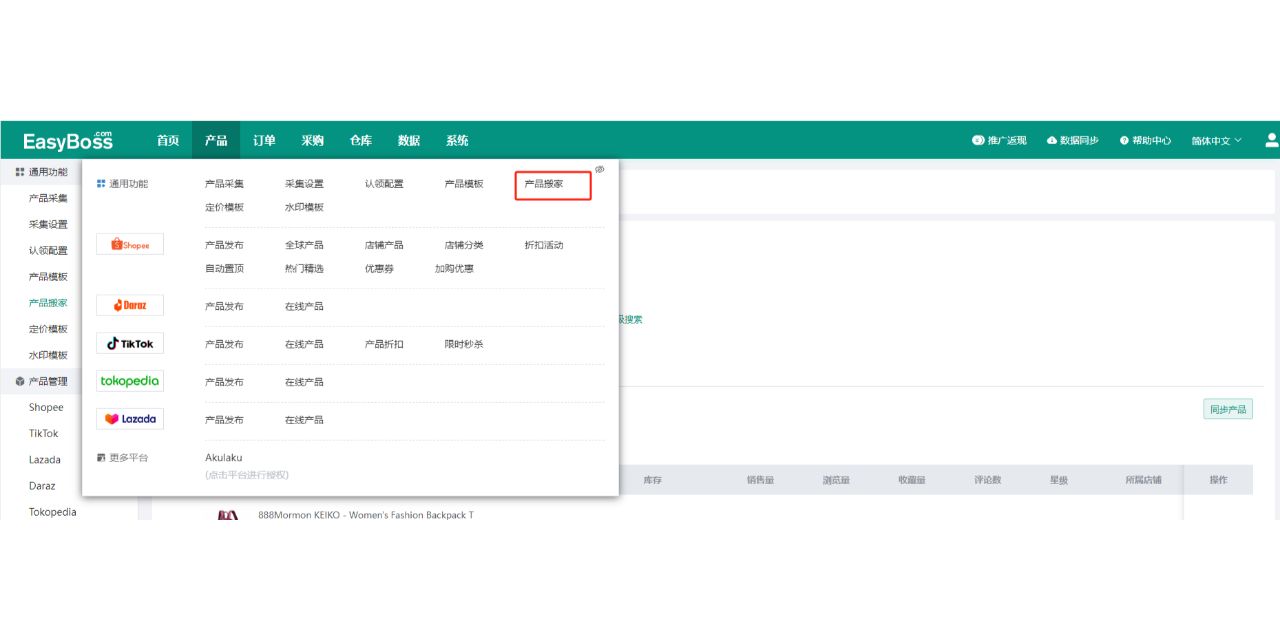Image resolution: width=1280 pixels, height=639 pixels.
Task: Select 产品搬家 in the dropdown menu
Action: click(544, 184)
